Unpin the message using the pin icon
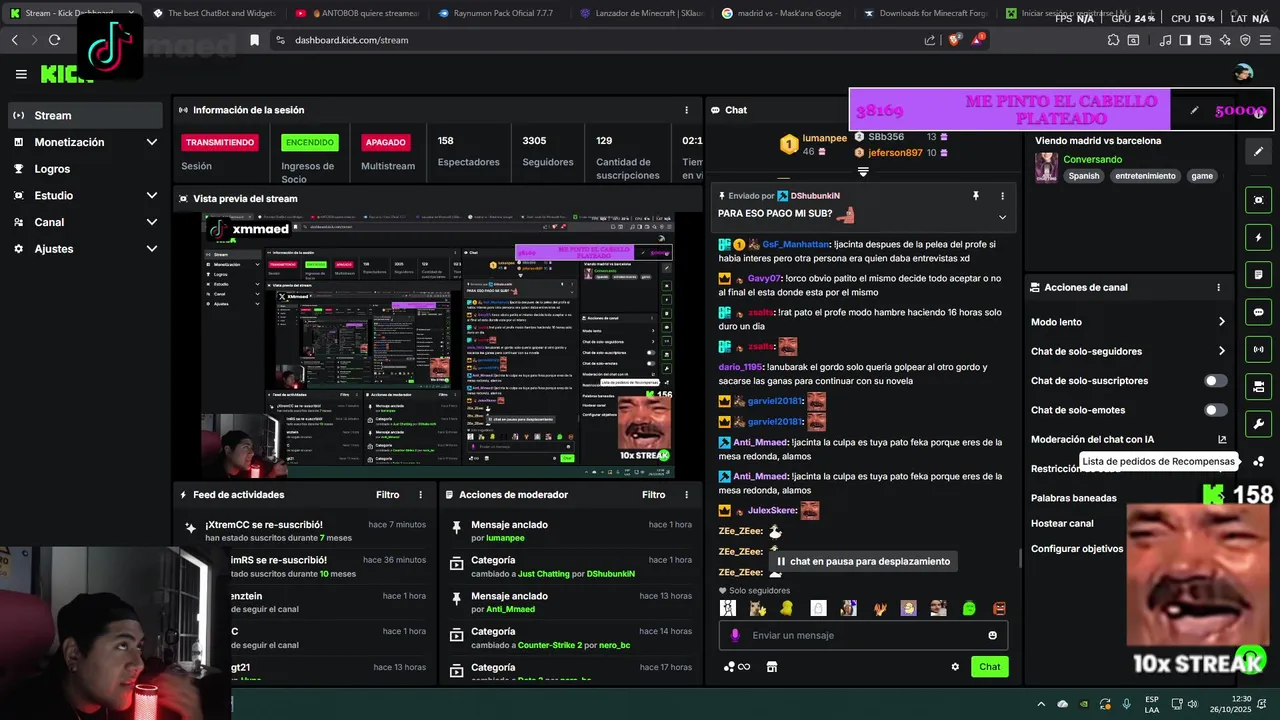The width and height of the screenshot is (1280, 720). 975,196
